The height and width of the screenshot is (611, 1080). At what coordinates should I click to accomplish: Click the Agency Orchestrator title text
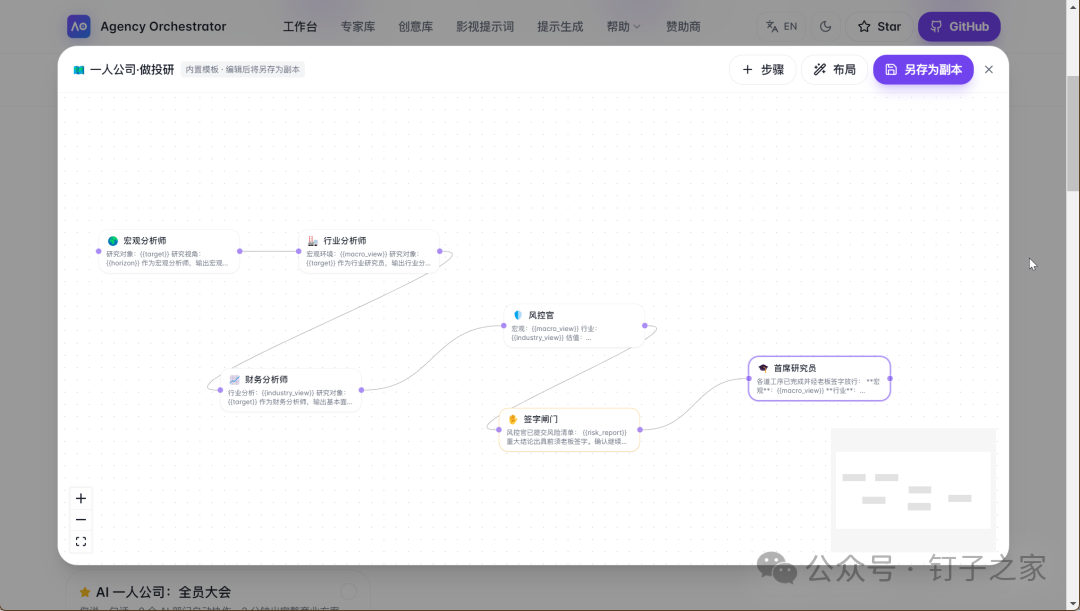coord(163,26)
